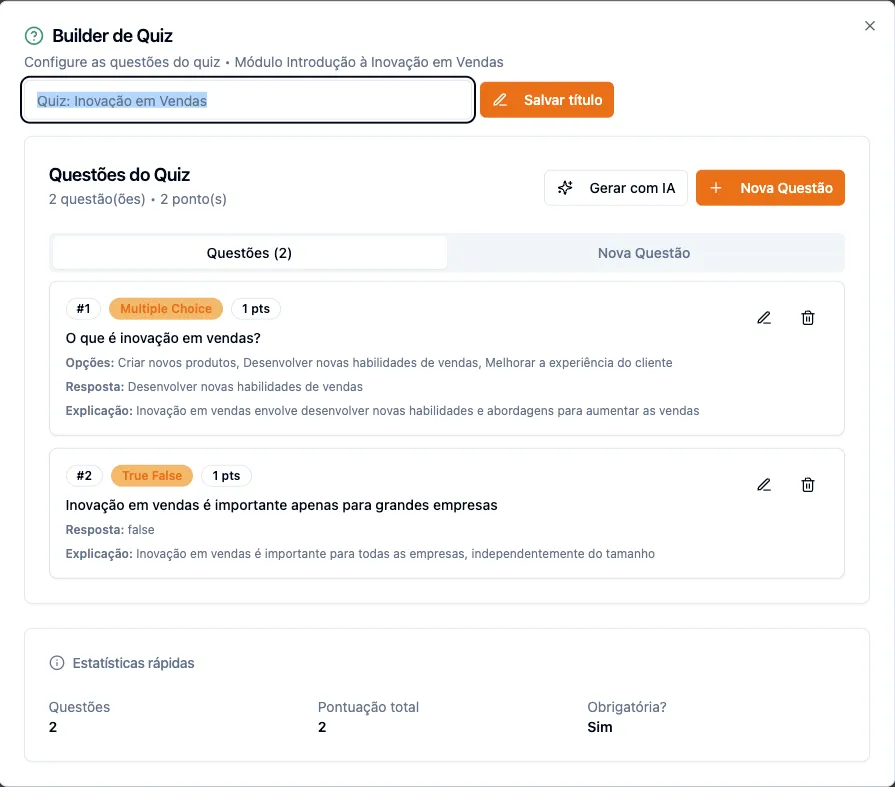The height and width of the screenshot is (787, 895).
Task: Click the True False badge on question #2
Action: [151, 475]
